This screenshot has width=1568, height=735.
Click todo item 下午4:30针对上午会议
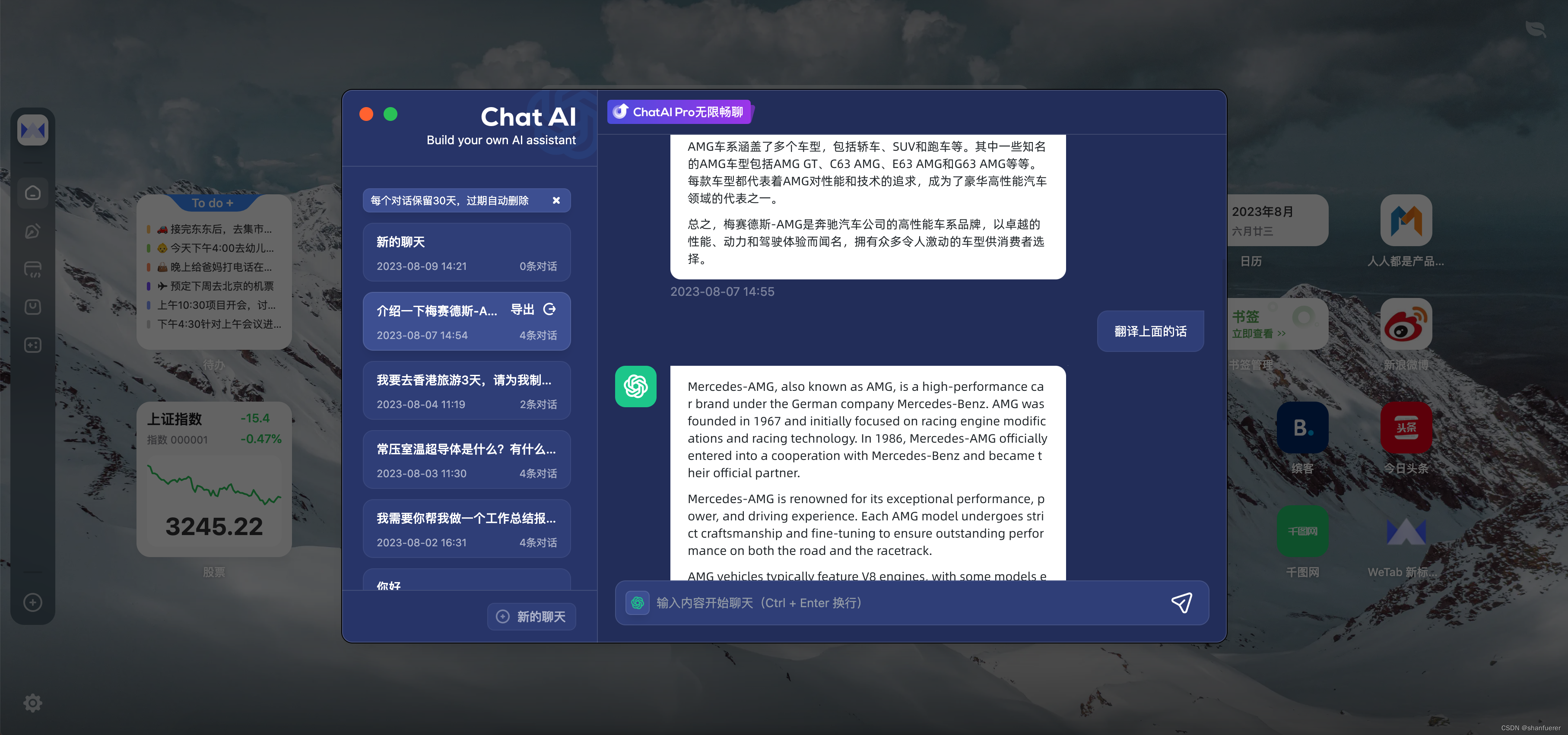click(214, 324)
